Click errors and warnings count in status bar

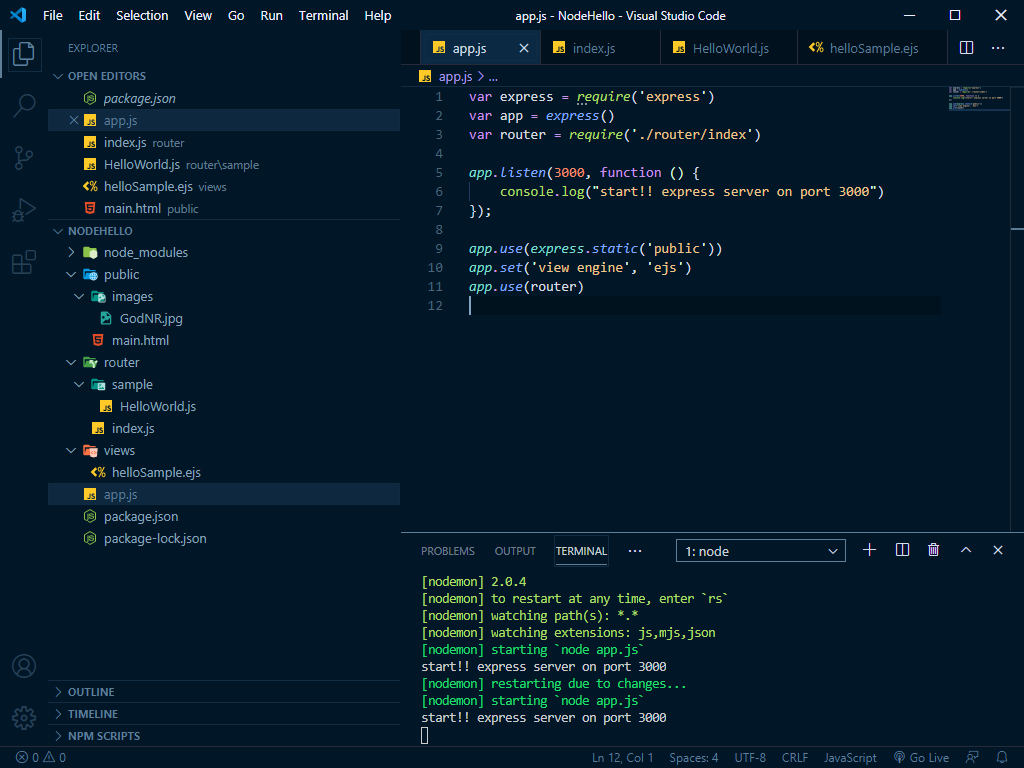click(40, 758)
